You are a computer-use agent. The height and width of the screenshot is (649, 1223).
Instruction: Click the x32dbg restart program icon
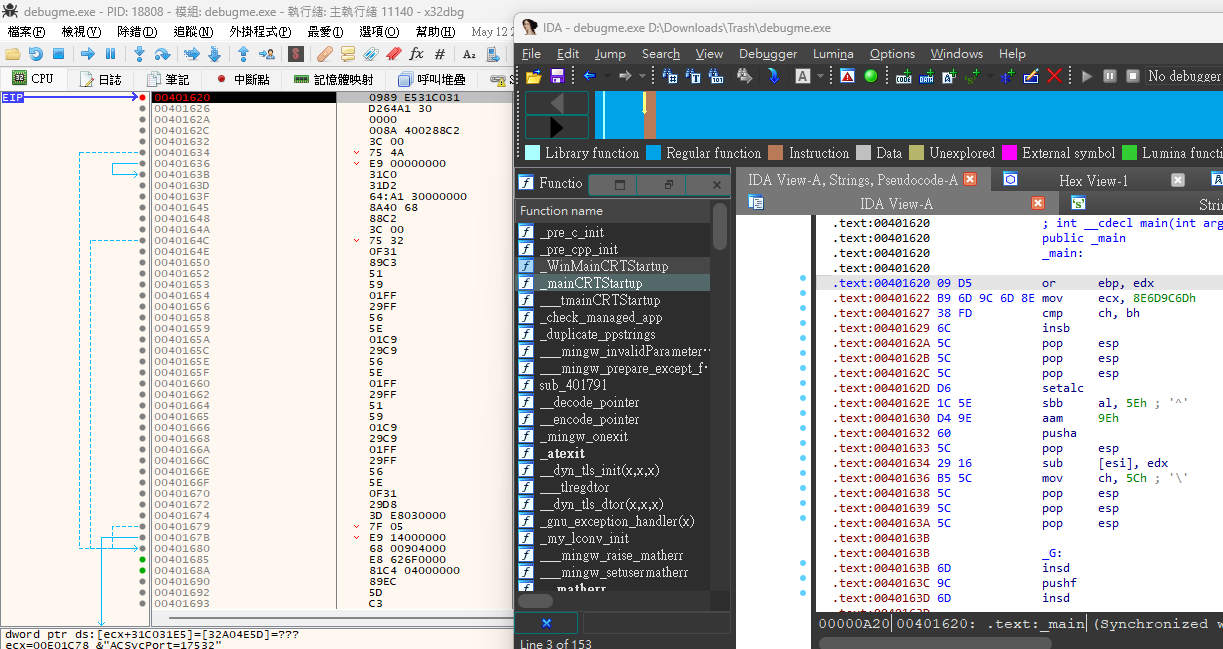(x=36, y=54)
